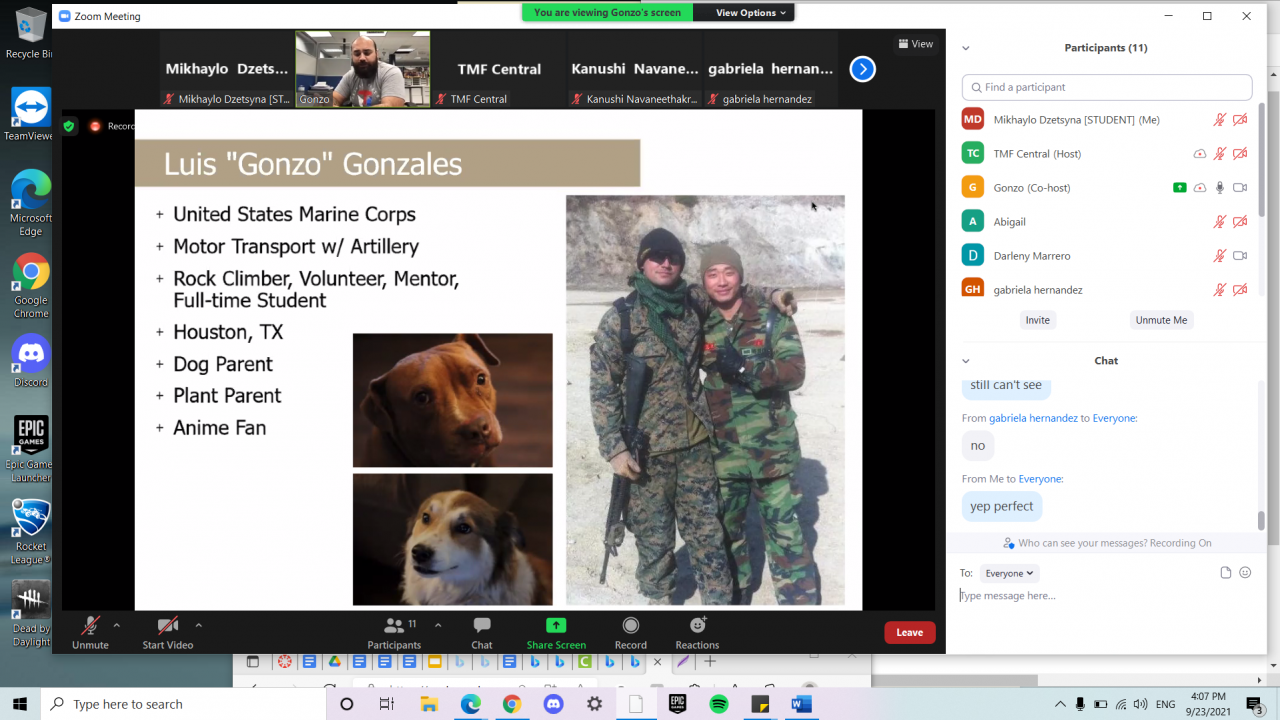Click the Participants icon in the toolbar
Screen dimensions: 1280x720
tap(394, 626)
